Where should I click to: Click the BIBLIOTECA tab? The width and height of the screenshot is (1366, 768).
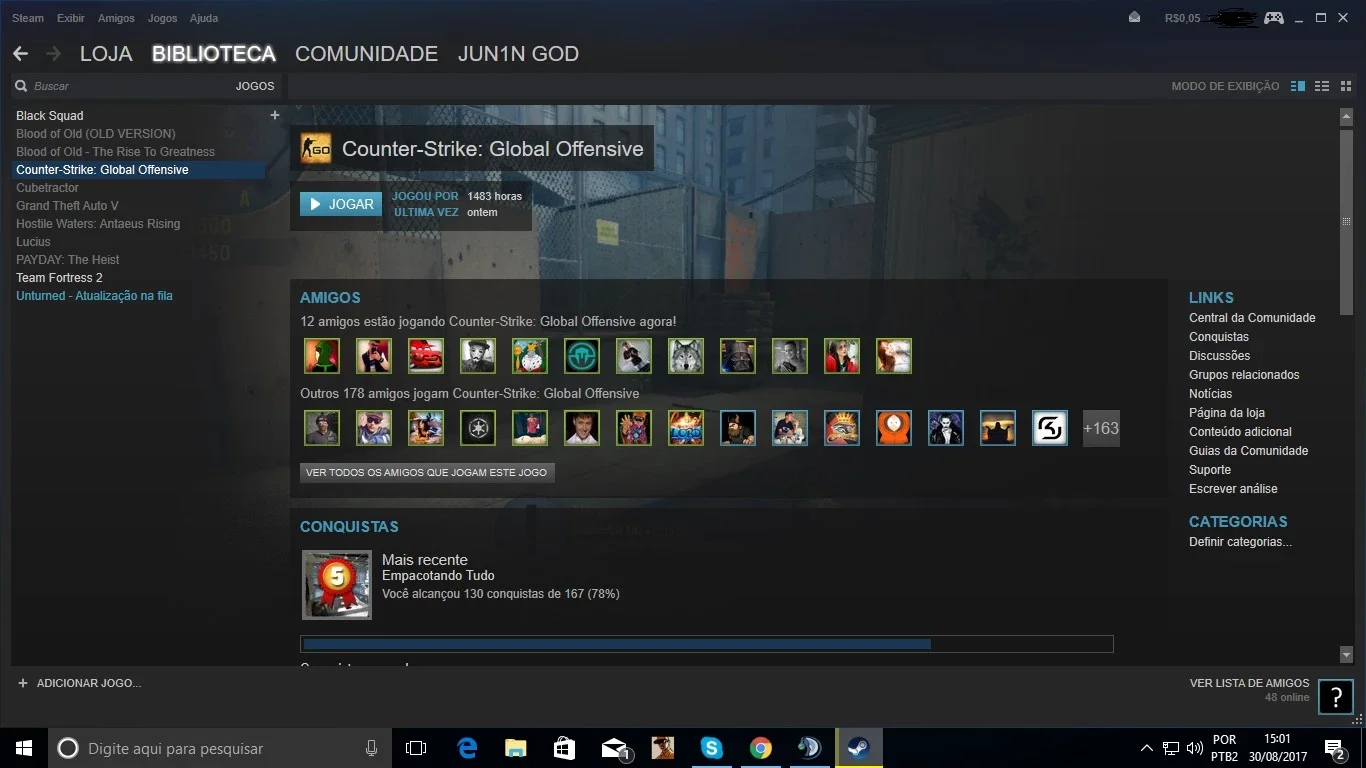pos(214,54)
